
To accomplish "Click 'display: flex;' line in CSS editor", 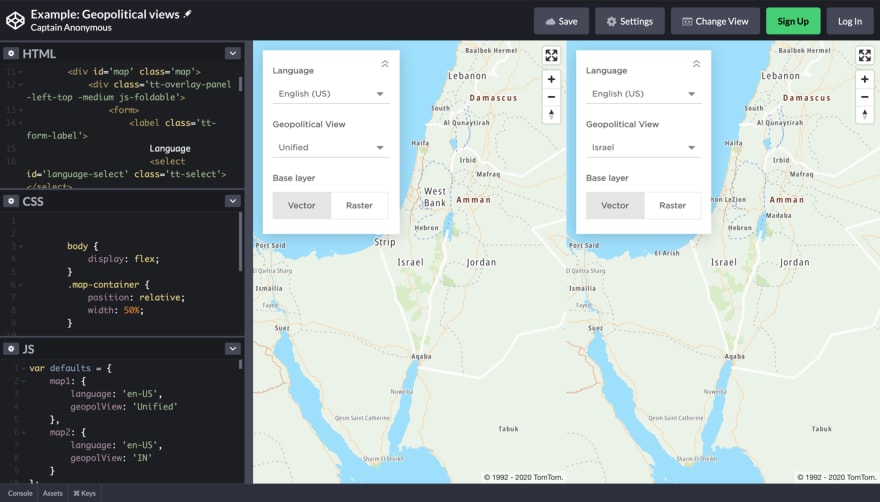I will pos(123,259).
